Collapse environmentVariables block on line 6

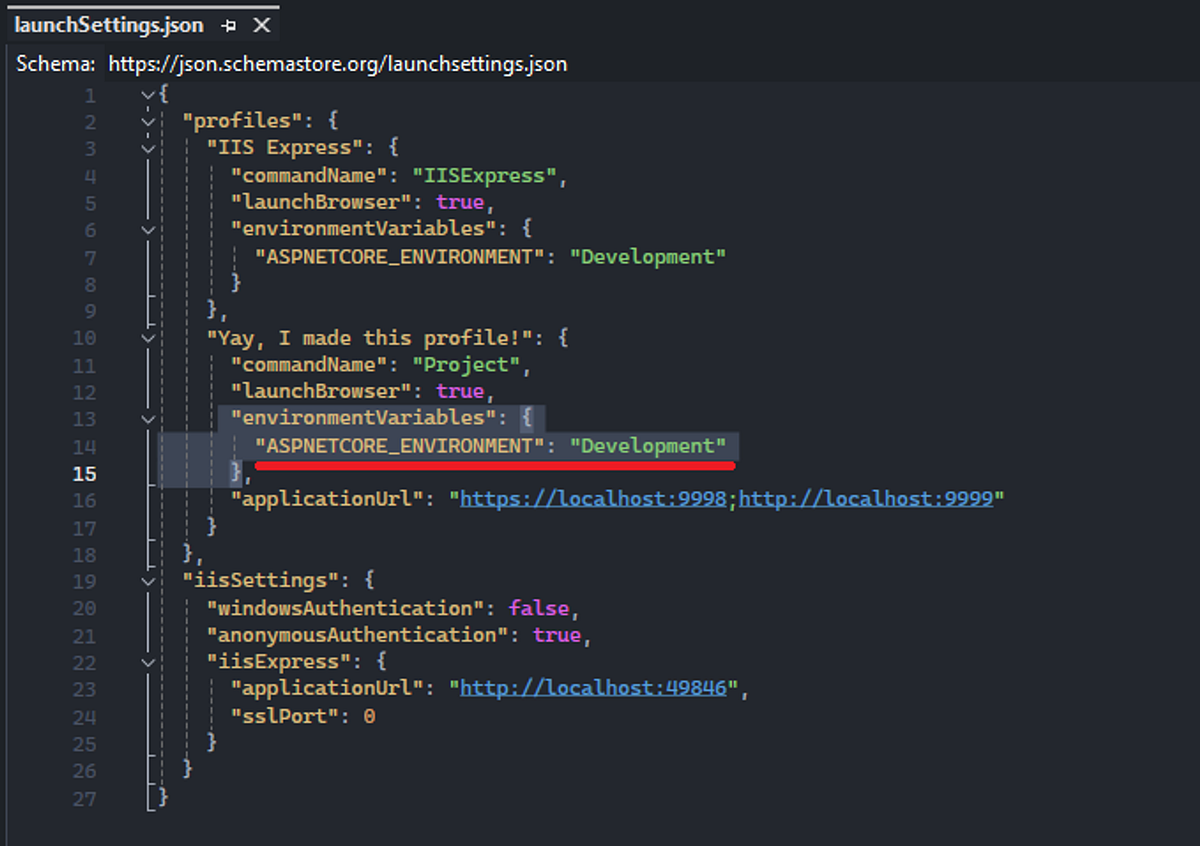pos(149,229)
